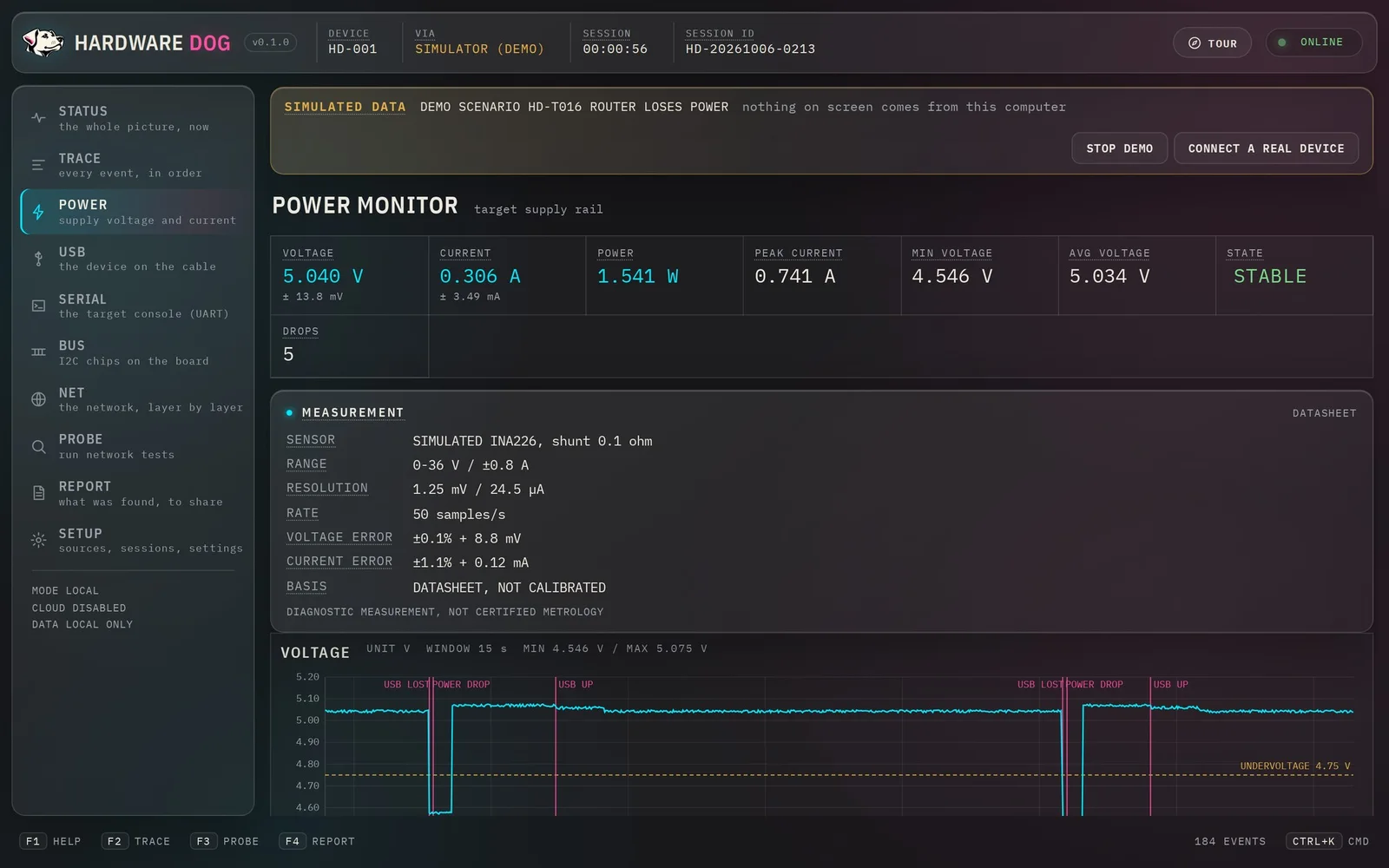Click the Setup gear icon in sidebar
1389x868 pixels.
point(38,540)
